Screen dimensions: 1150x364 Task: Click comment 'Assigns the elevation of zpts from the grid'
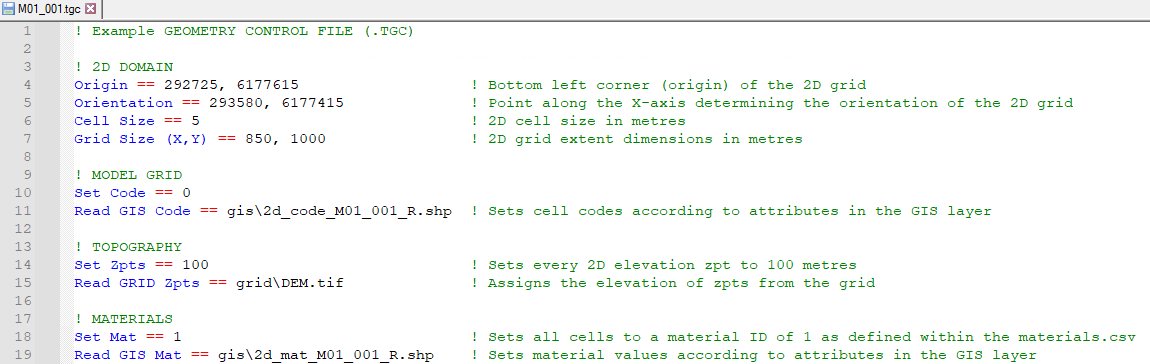tap(681, 283)
